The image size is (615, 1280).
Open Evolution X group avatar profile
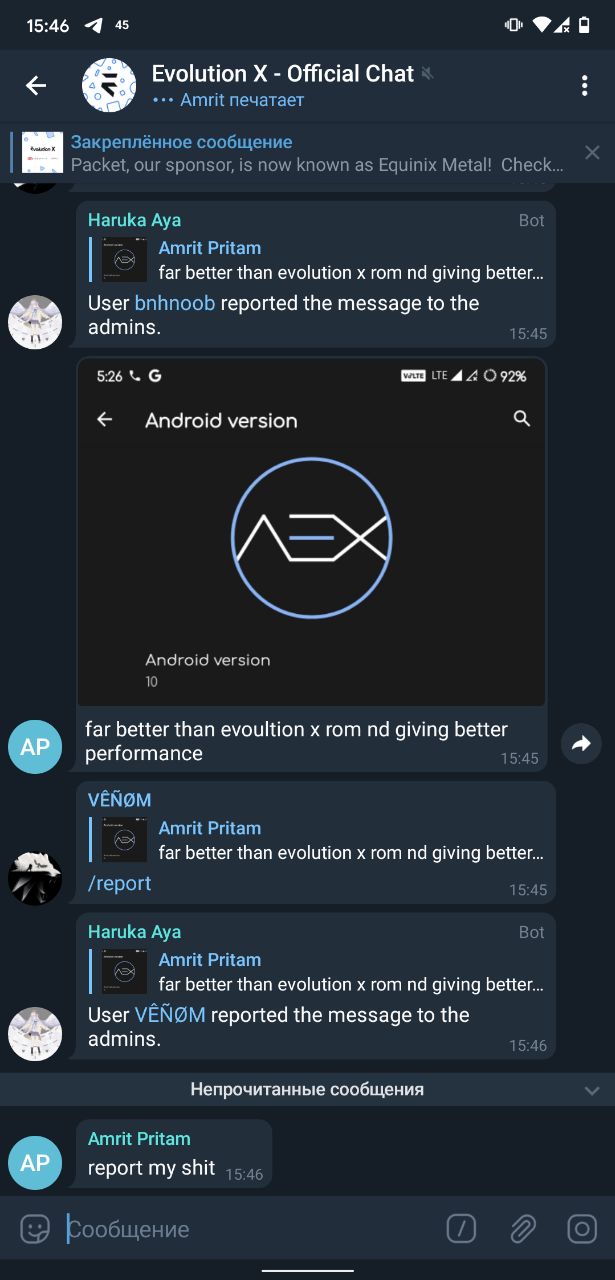click(x=109, y=86)
